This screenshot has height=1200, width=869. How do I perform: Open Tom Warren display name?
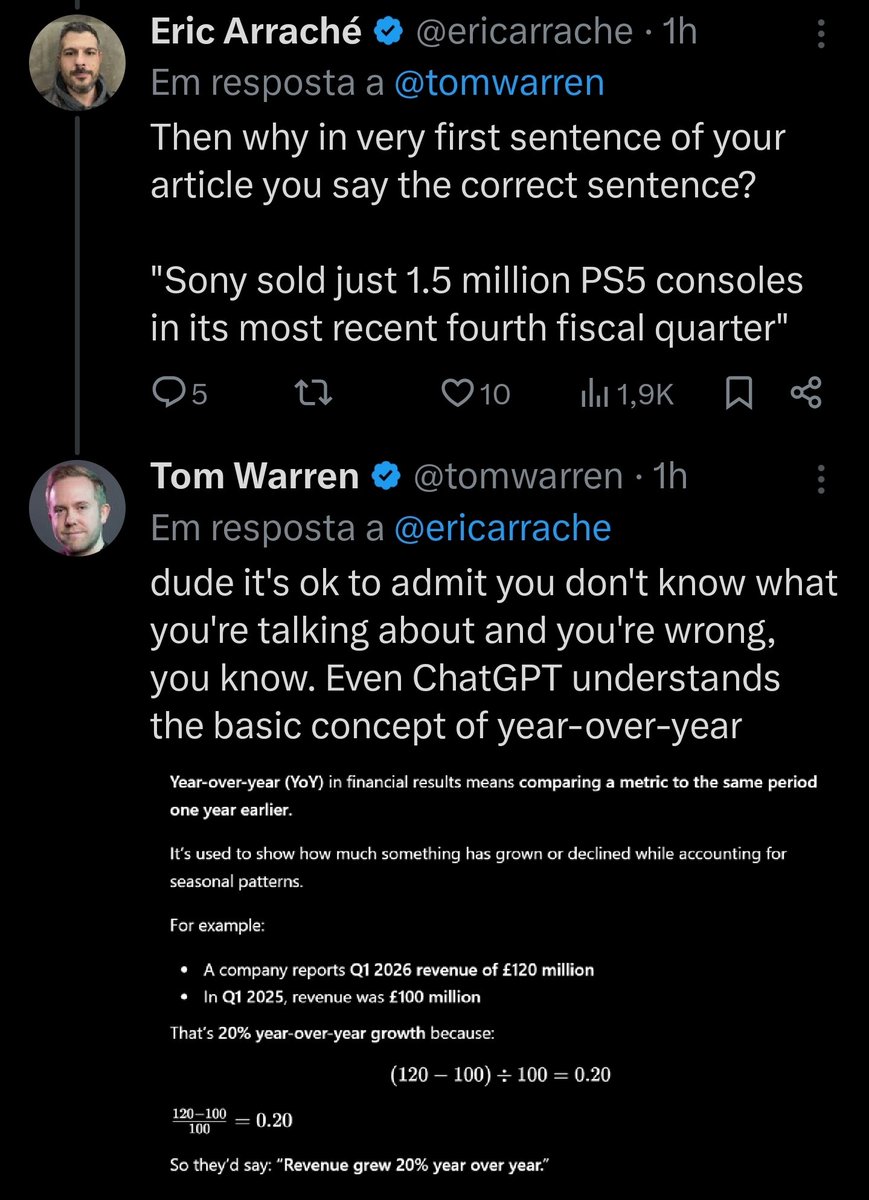[x=255, y=477]
